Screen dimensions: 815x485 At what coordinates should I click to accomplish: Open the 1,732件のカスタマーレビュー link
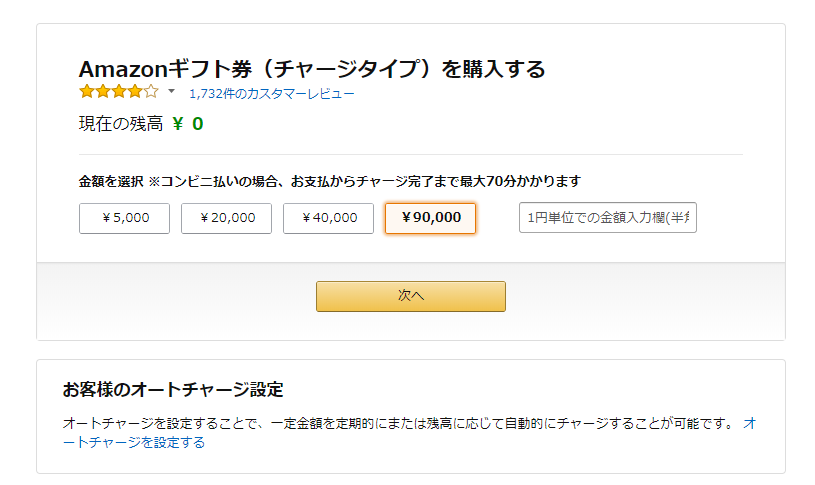[271, 94]
